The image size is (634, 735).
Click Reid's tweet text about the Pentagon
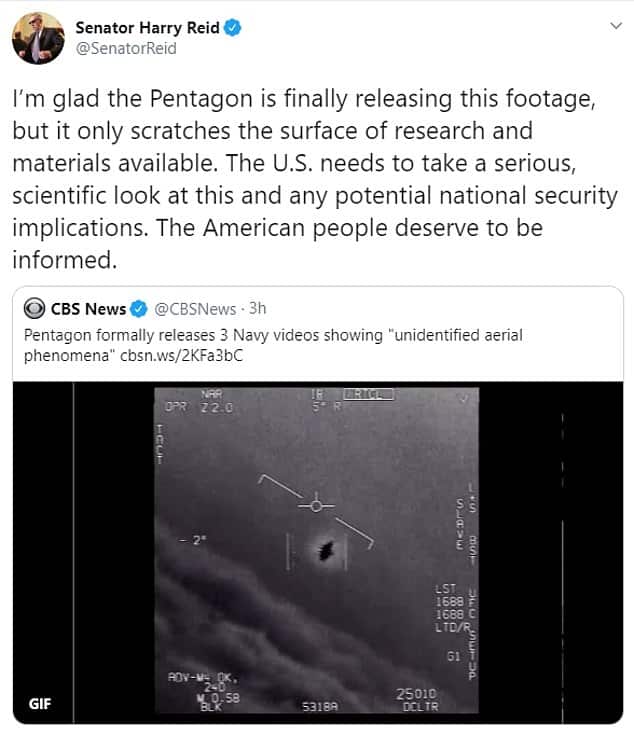315,179
